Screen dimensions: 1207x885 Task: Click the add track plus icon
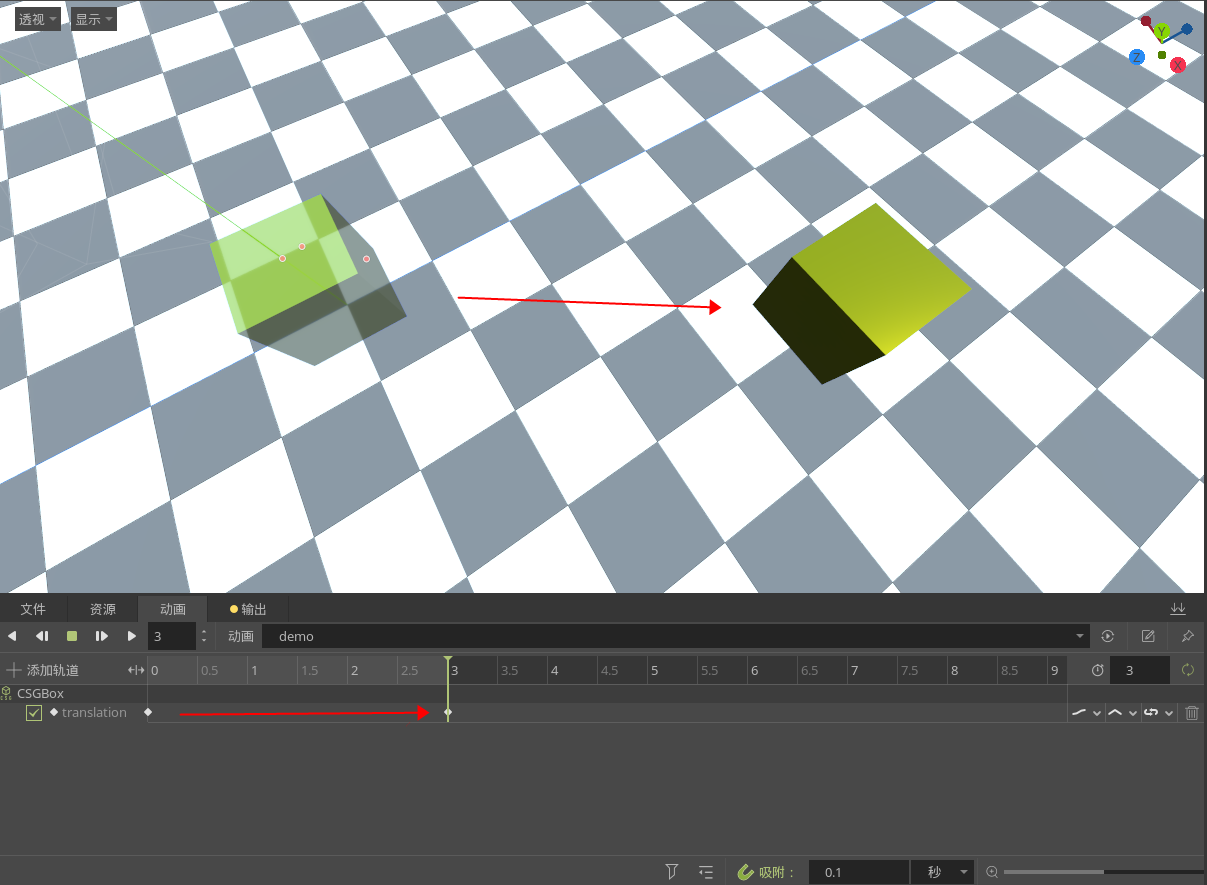(14, 670)
